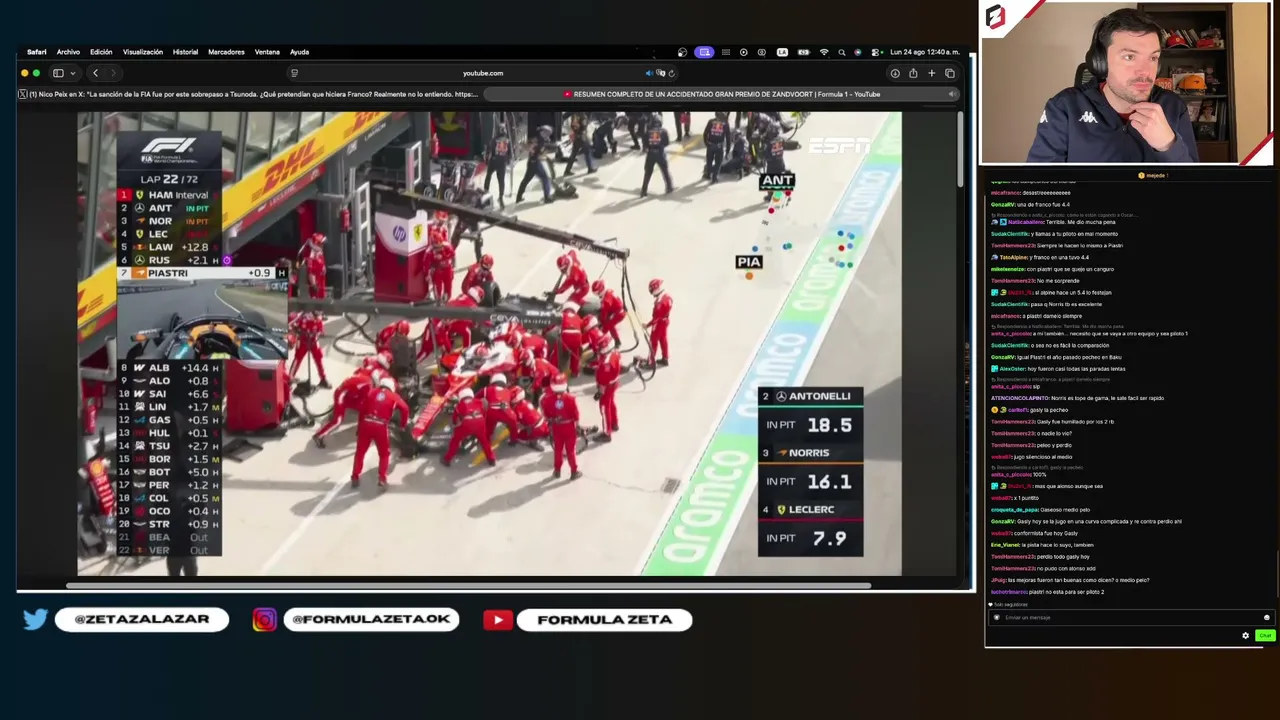Click the Formula Zeta logo by the webcam
Viewport: 1280px width, 720px height.
pyautogui.click(x=995, y=18)
